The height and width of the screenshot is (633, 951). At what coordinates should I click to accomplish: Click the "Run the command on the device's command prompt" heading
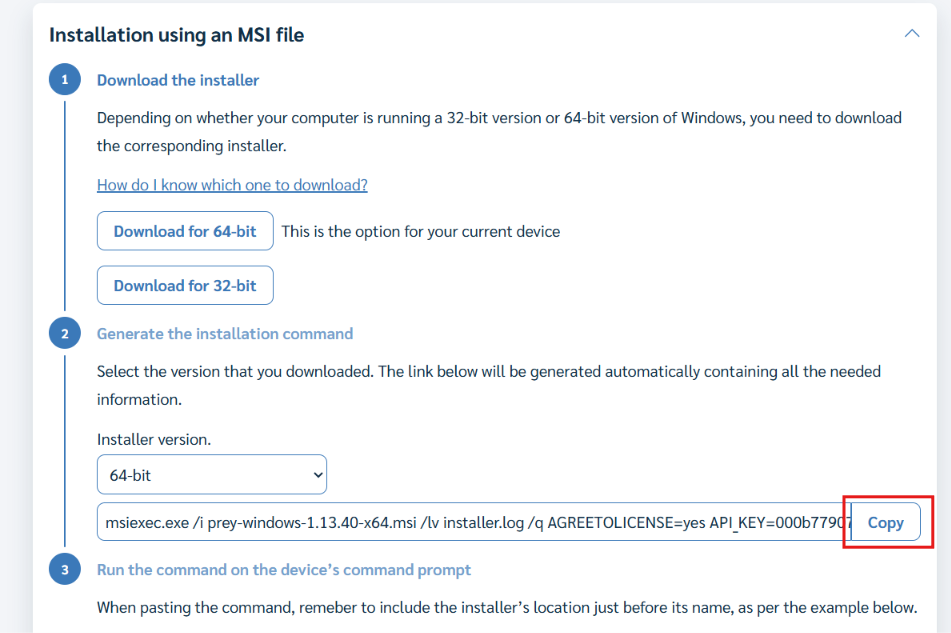[284, 570]
